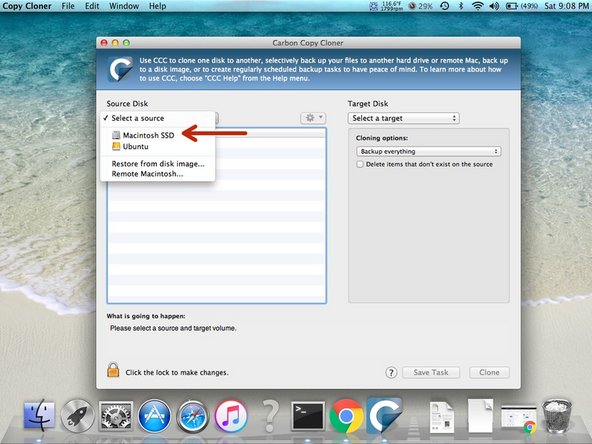The height and width of the screenshot is (444, 592).
Task: Open System Preferences gears in dock
Action: [116, 416]
